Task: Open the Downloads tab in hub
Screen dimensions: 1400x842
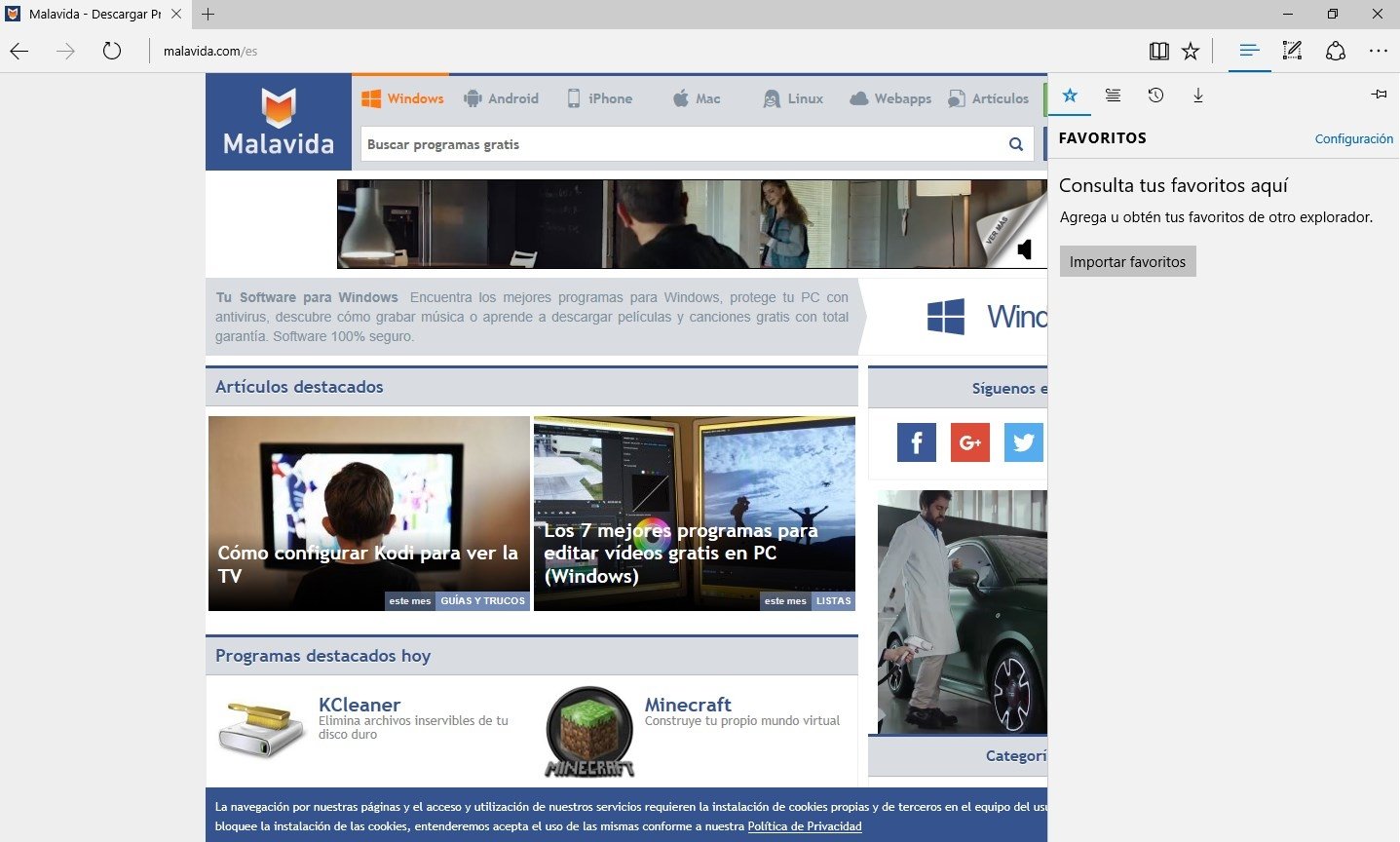Action: coord(1198,95)
